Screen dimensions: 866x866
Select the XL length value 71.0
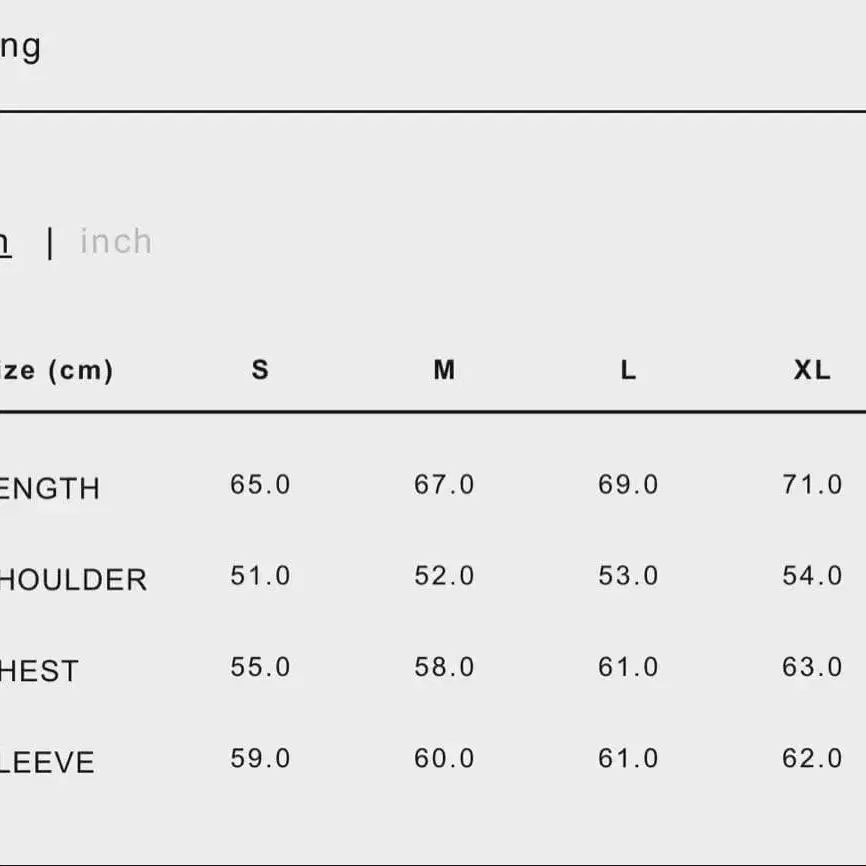coord(812,485)
